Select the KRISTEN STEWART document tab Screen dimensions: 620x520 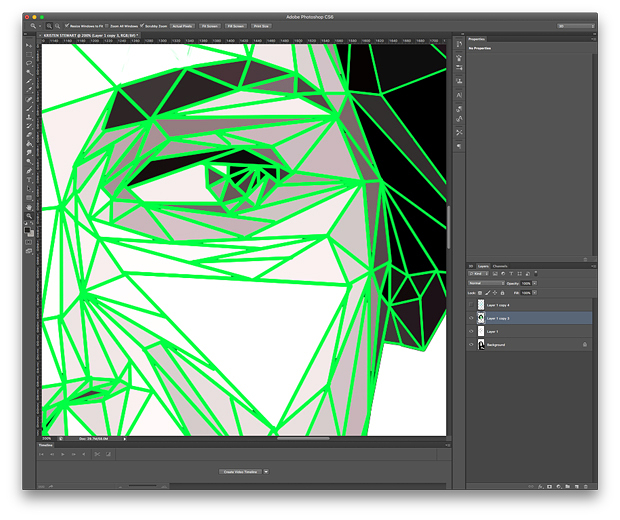pyautogui.click(x=90, y=36)
